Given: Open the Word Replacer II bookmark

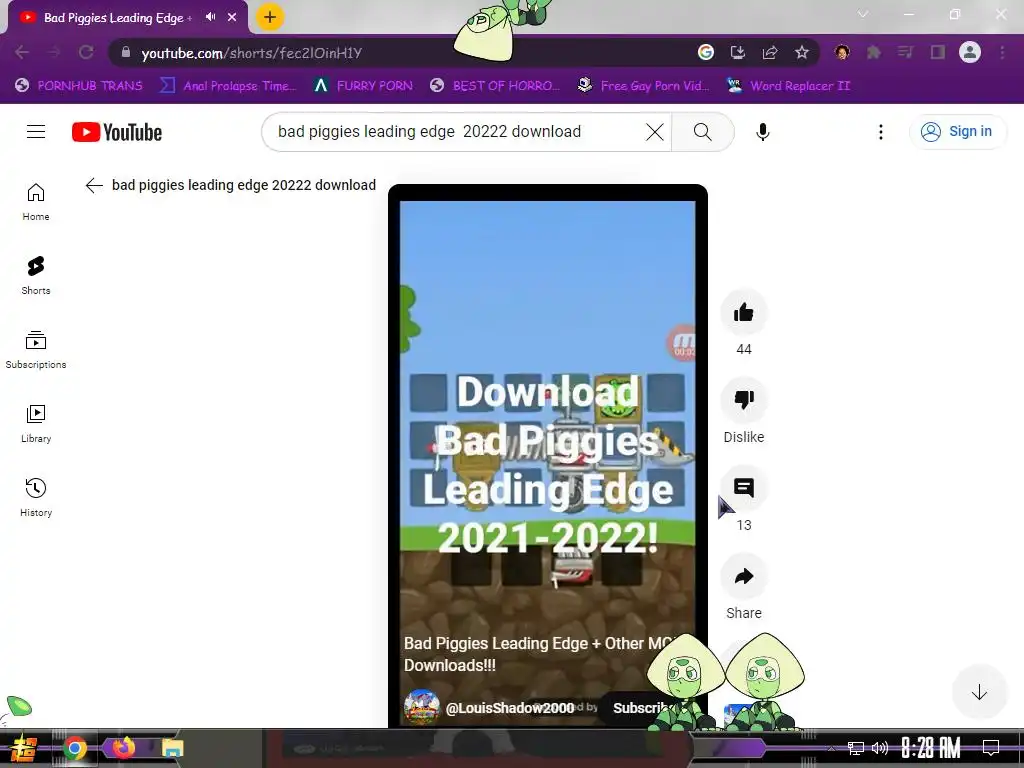Looking at the screenshot, I should [789, 86].
